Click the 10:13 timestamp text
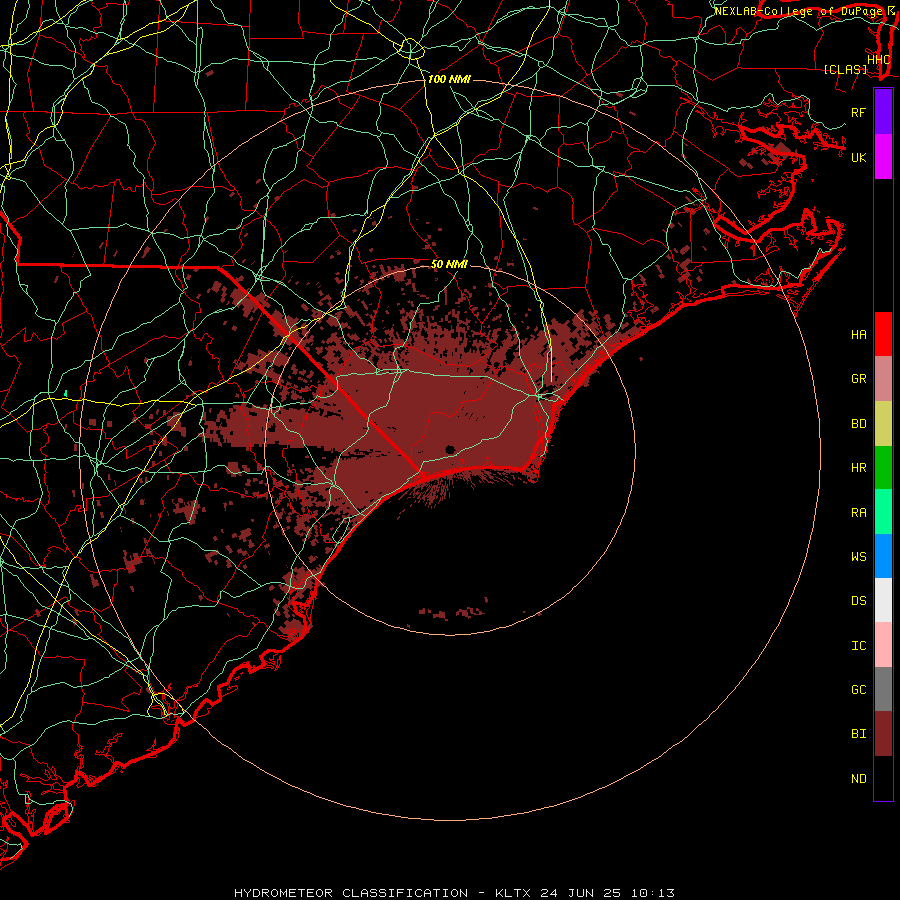The height and width of the screenshot is (900, 900). click(x=653, y=893)
